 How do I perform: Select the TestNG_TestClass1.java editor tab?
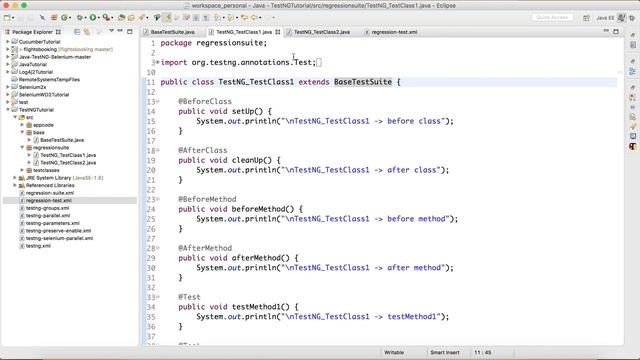click(244, 32)
